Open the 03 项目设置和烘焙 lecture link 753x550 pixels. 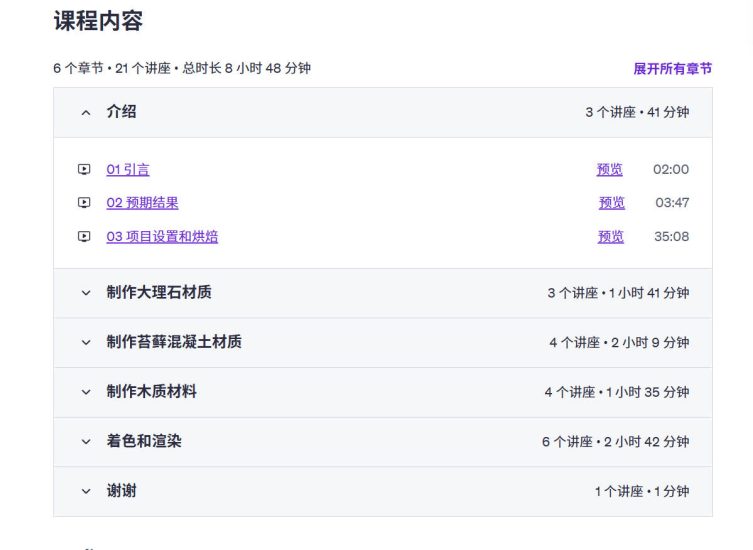(162, 236)
